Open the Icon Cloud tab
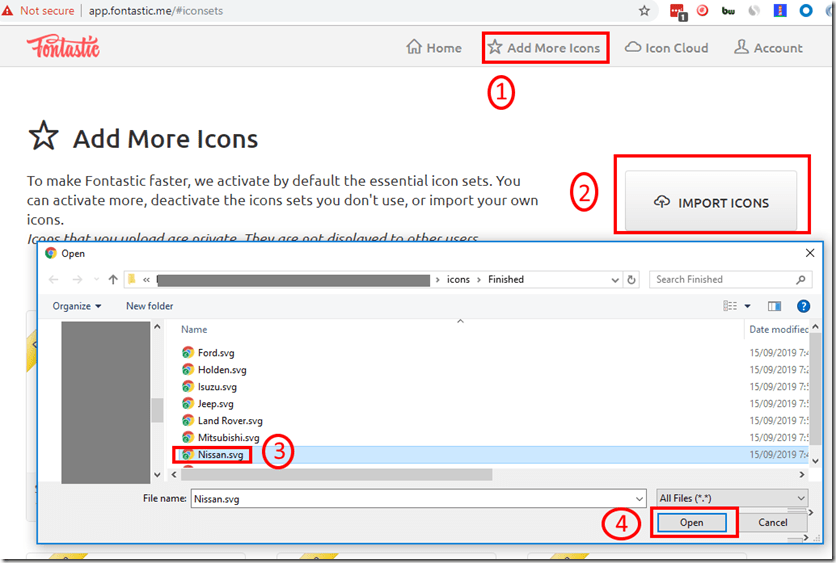The image size is (836, 563). [666, 47]
